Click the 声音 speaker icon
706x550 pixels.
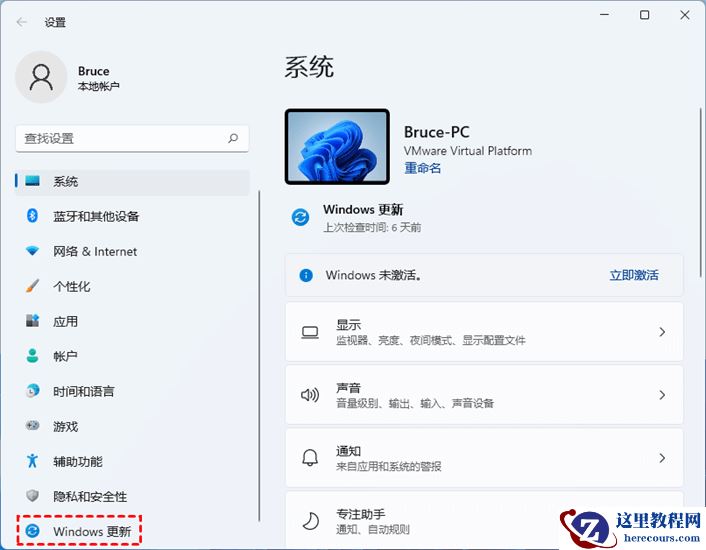310,395
